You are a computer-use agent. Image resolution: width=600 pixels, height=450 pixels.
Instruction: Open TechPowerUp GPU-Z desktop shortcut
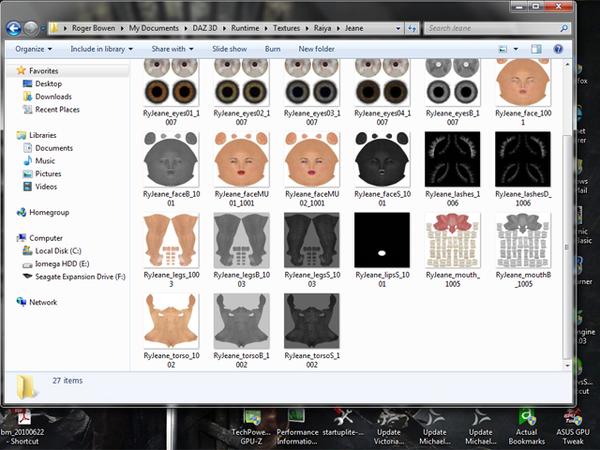click(x=251, y=427)
